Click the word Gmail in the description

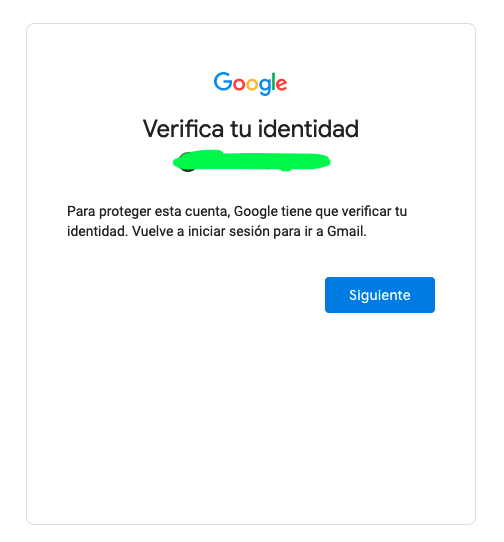click(x=347, y=231)
